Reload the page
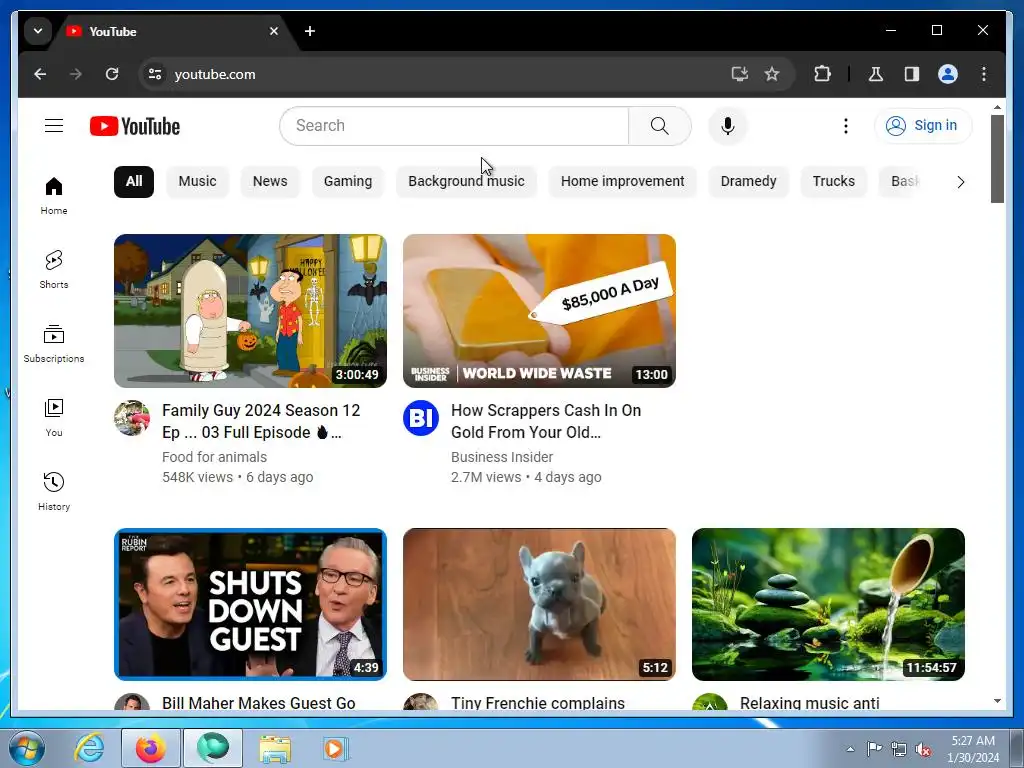Image resolution: width=1024 pixels, height=768 pixels. (x=112, y=74)
